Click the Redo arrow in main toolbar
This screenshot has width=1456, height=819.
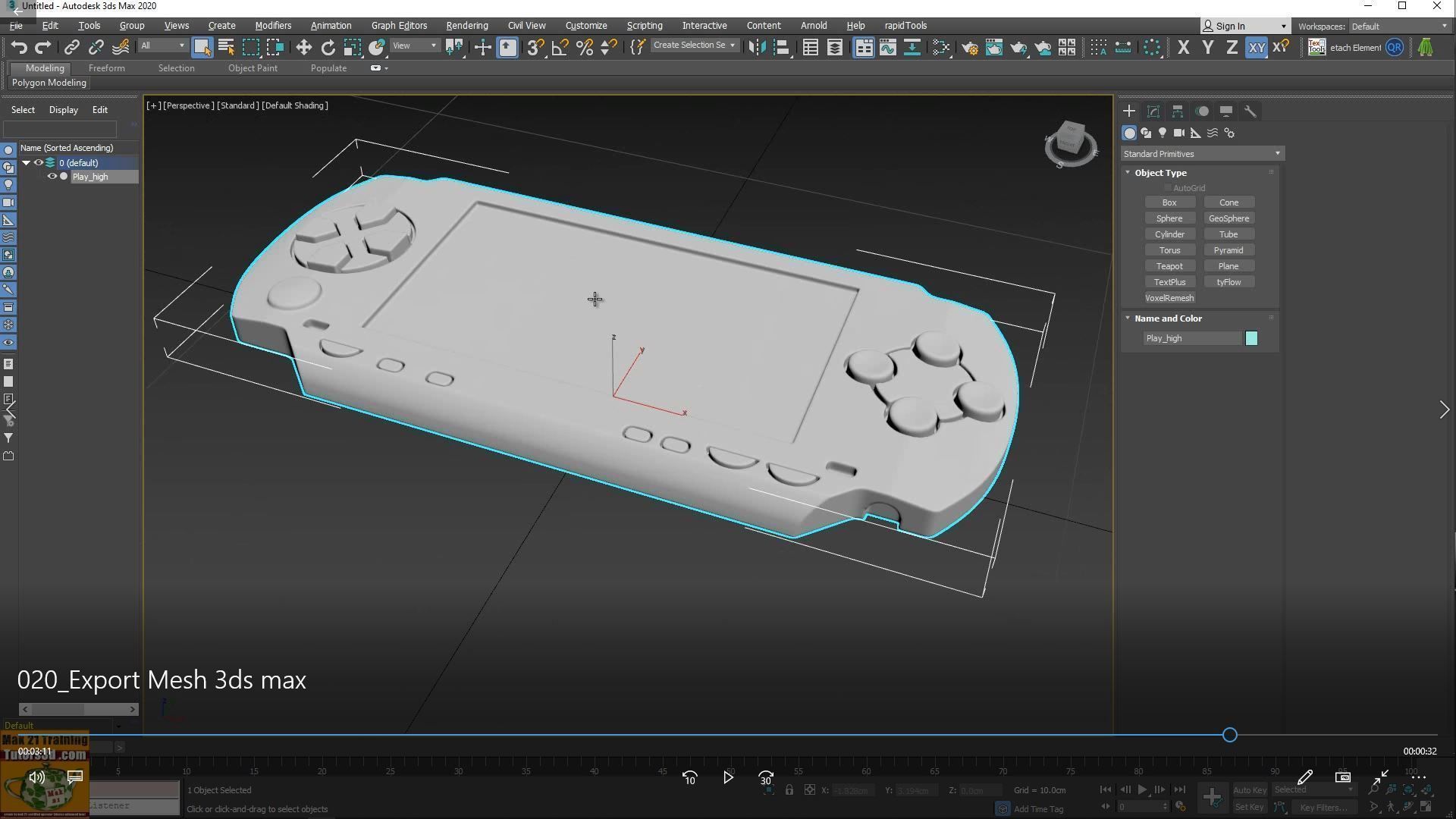click(43, 48)
